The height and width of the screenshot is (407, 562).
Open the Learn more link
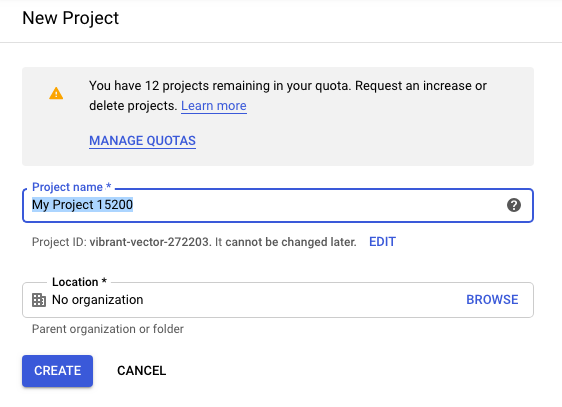pyautogui.click(x=214, y=106)
